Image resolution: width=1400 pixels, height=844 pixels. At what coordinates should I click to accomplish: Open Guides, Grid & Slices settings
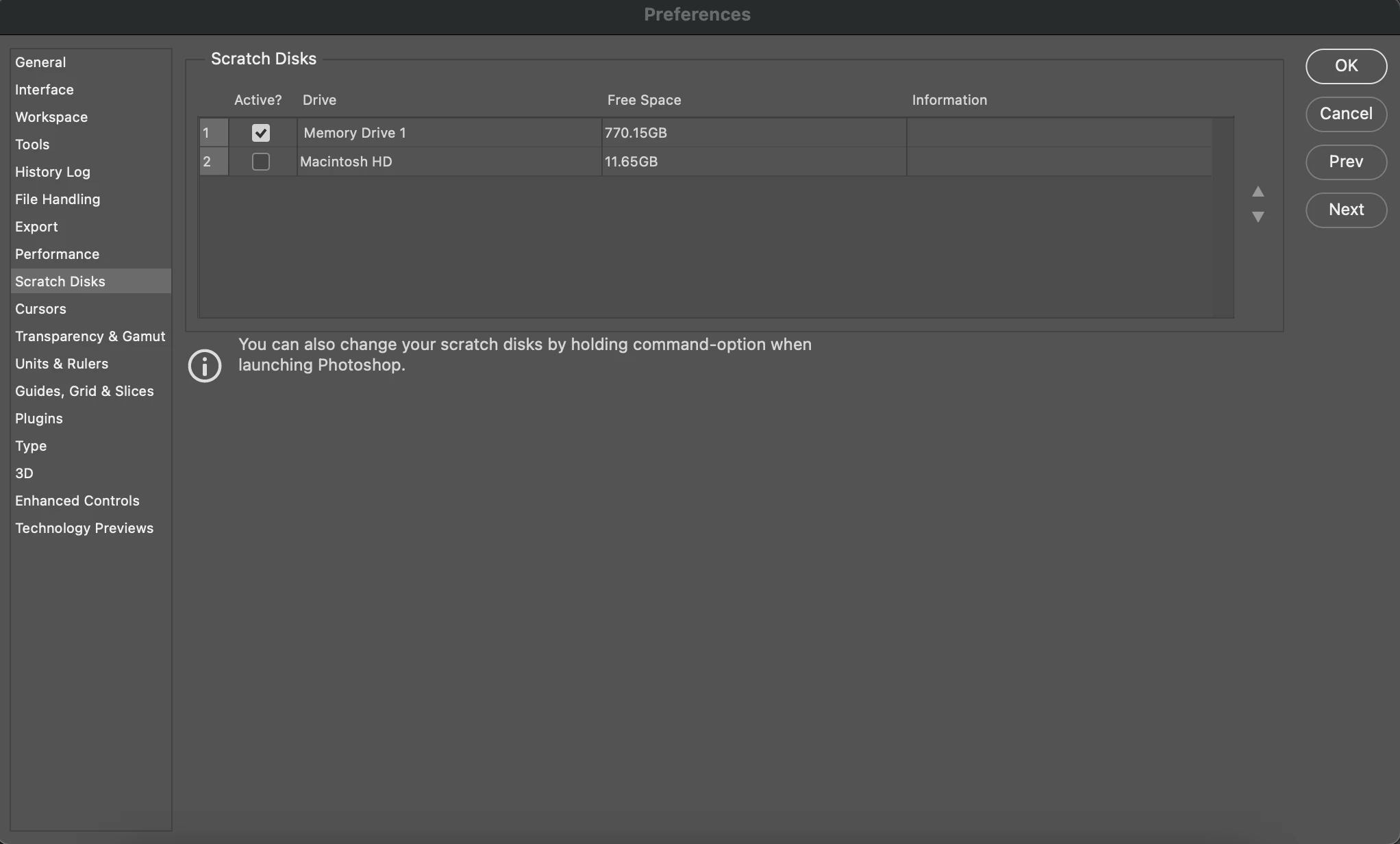(84, 391)
